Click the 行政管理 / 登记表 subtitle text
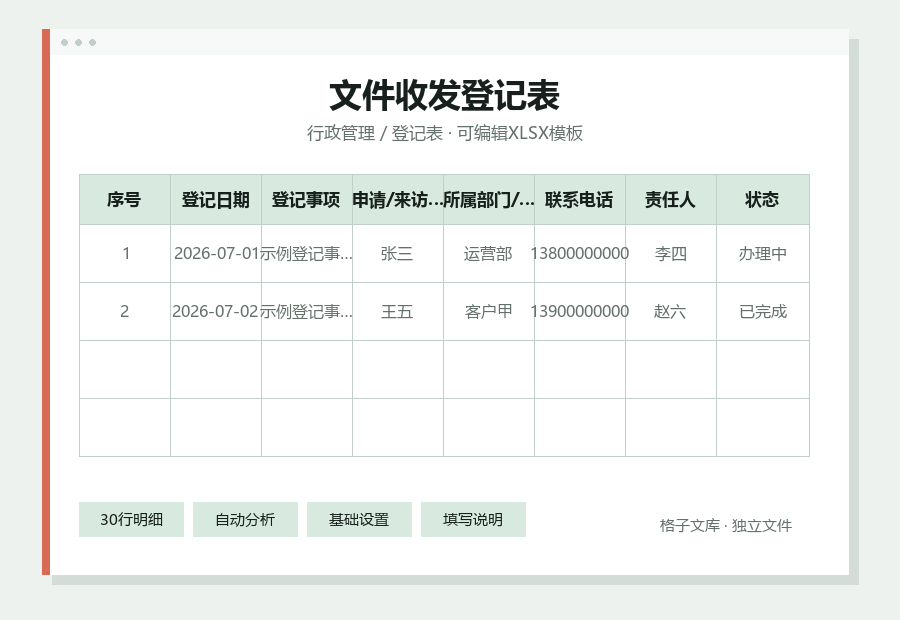This screenshot has width=900, height=620. [375, 133]
